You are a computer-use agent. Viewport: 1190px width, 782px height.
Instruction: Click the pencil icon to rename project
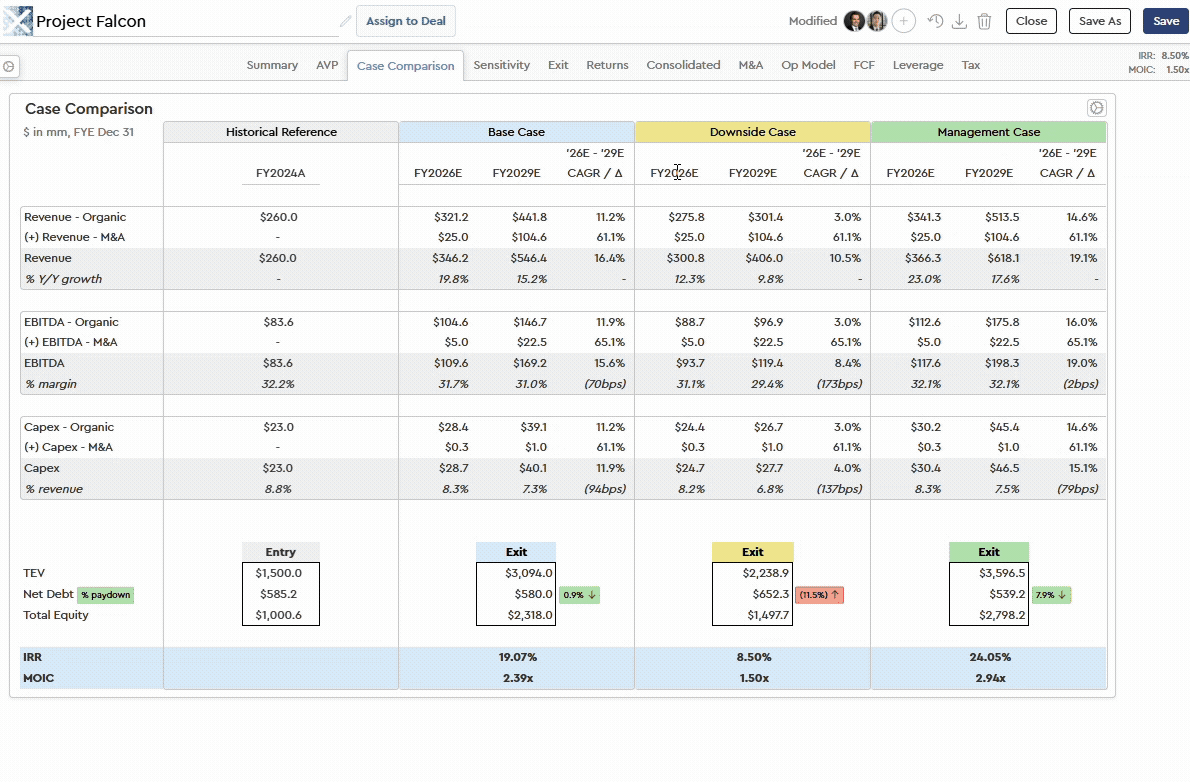point(346,21)
